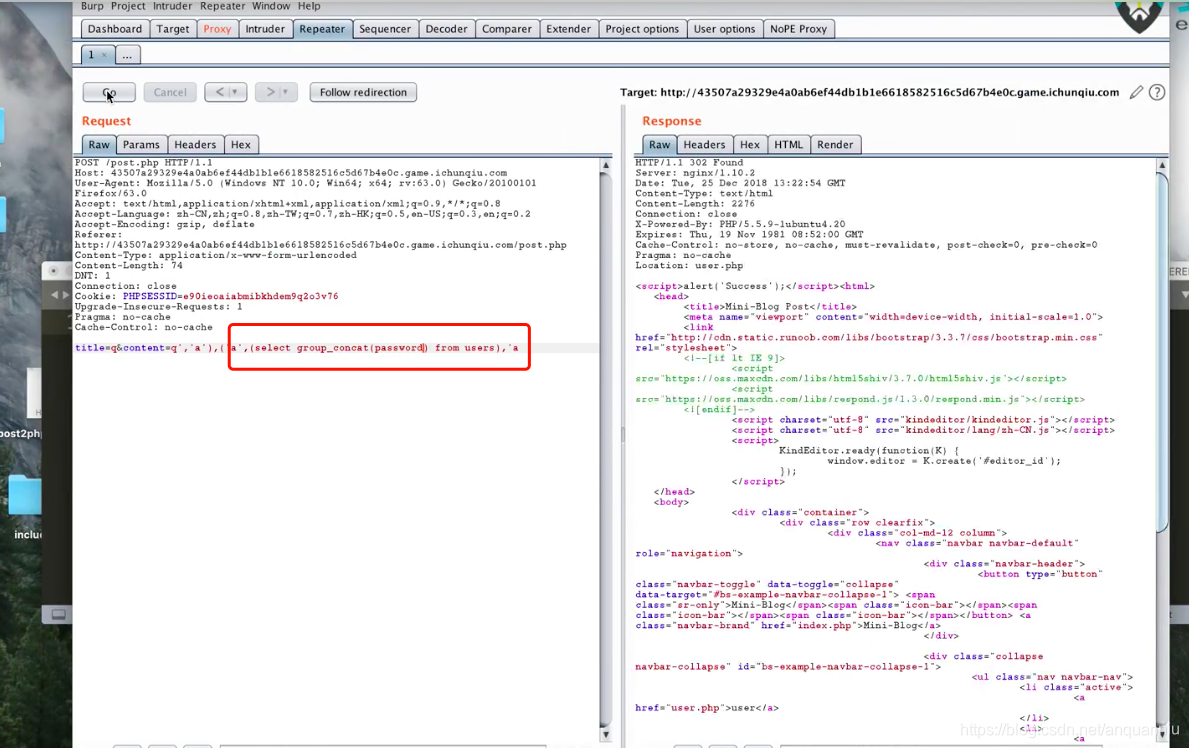This screenshot has width=1189, height=748.
Task: Click response scrollbar down arrow
Action: (x=1162, y=734)
